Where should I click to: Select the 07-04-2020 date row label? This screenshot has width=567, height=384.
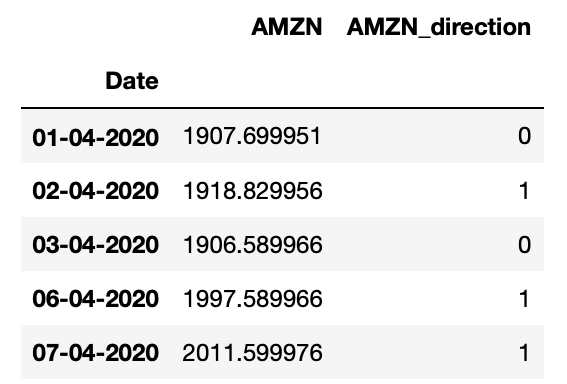(95, 353)
